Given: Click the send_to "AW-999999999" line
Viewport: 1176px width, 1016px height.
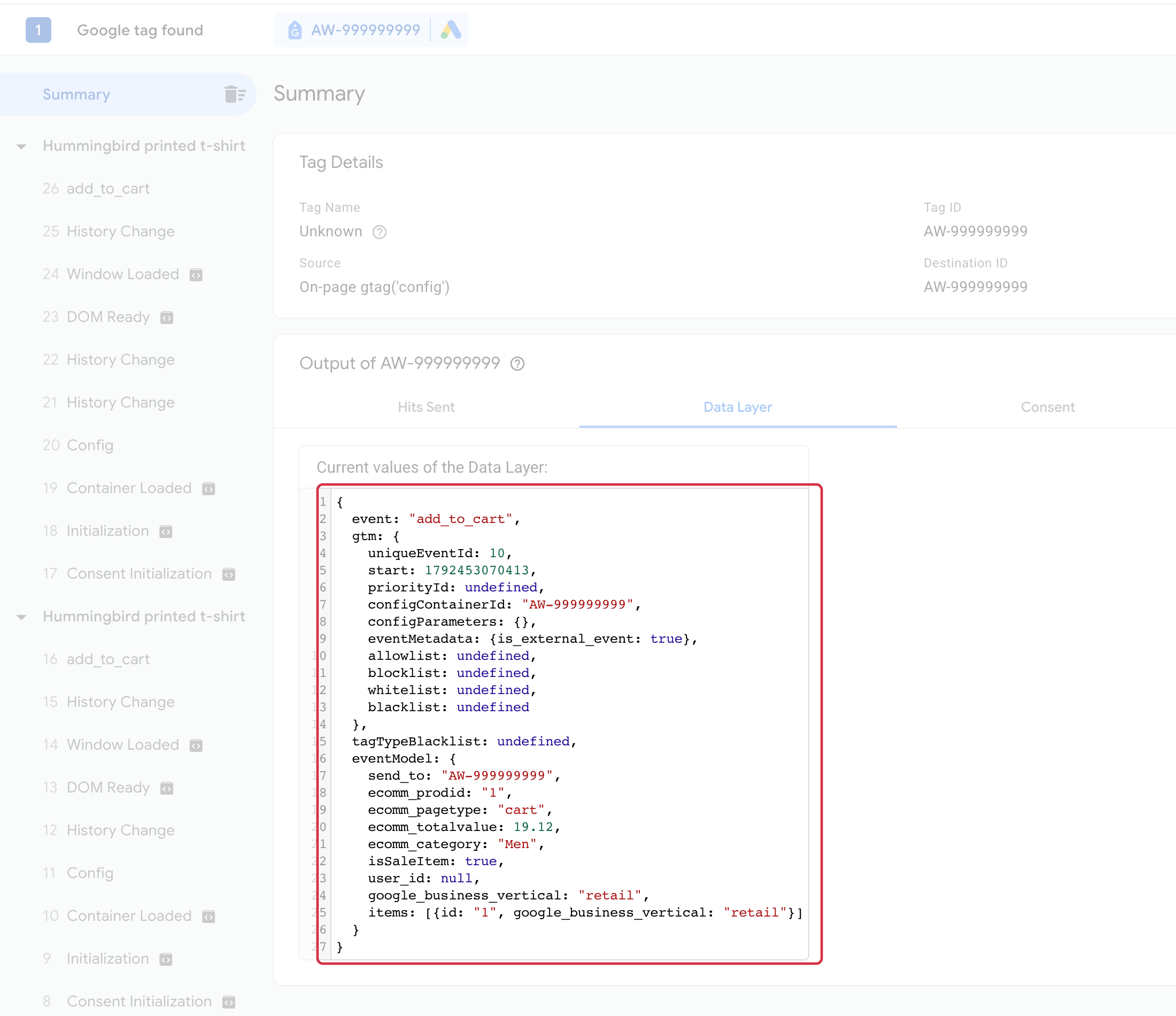Looking at the screenshot, I should (x=463, y=776).
